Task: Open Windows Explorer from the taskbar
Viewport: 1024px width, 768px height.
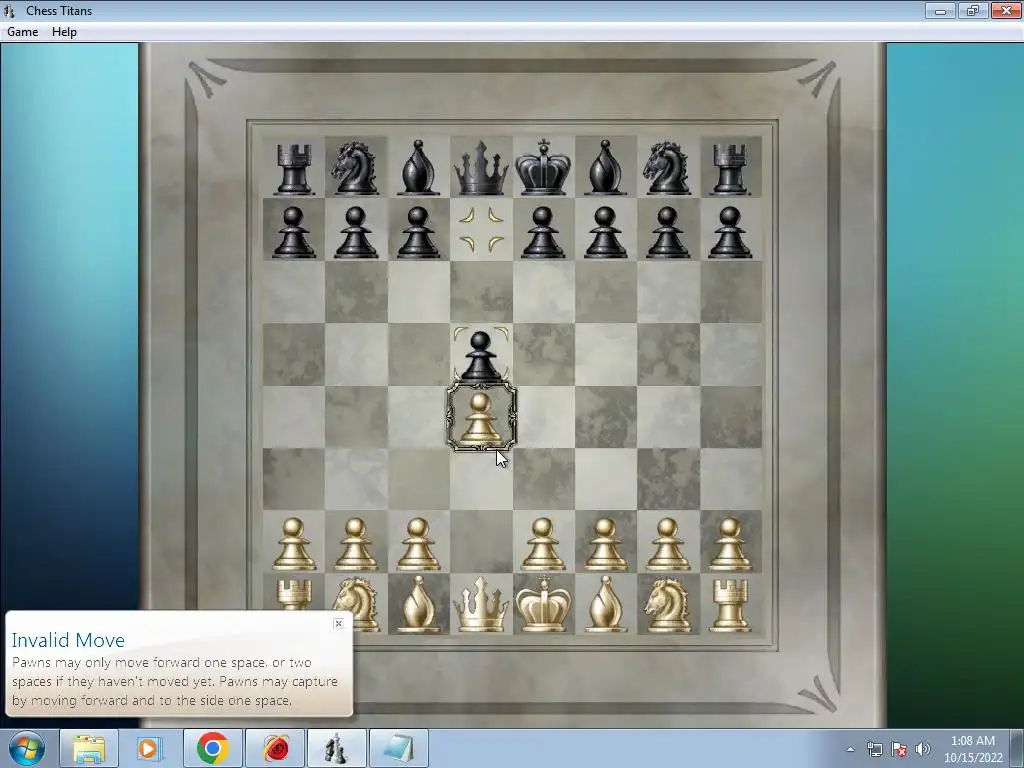Action: click(x=89, y=748)
